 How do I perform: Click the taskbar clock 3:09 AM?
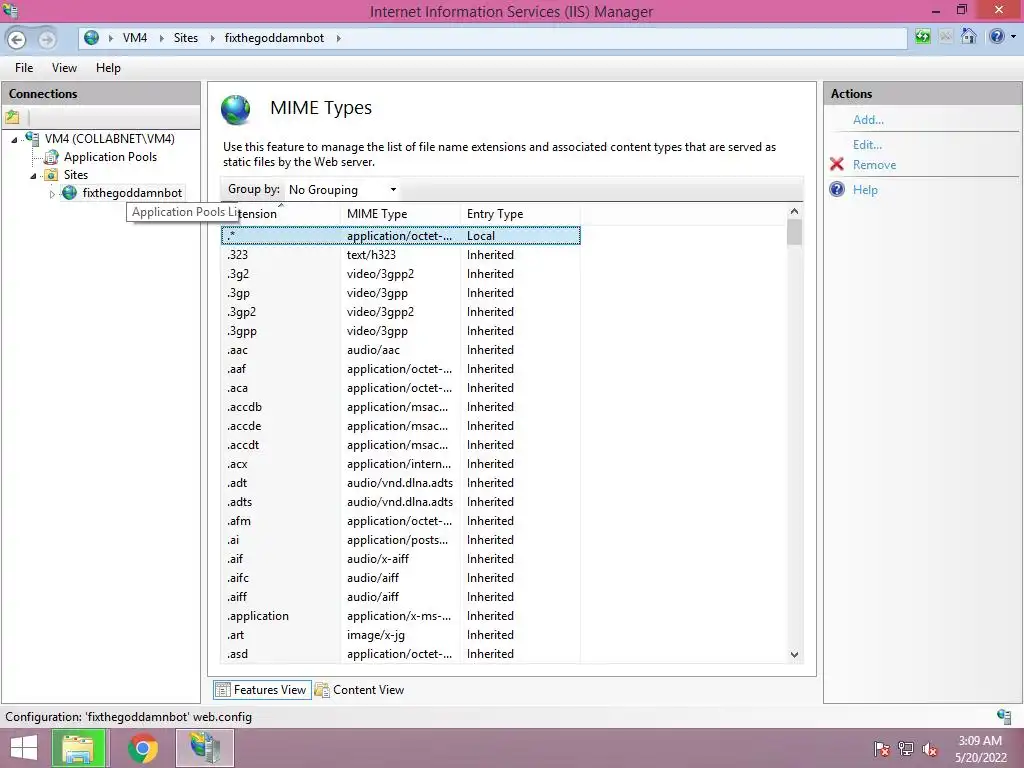980,741
